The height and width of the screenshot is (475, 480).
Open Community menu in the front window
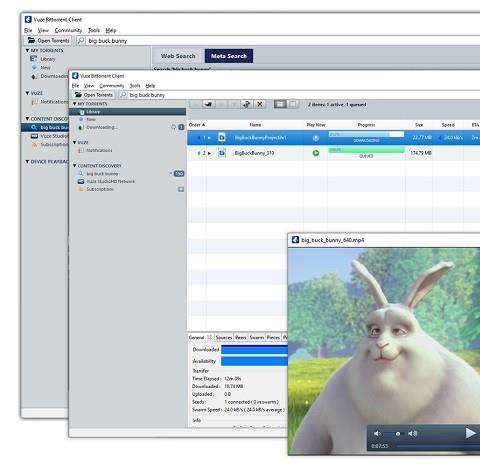[112, 86]
